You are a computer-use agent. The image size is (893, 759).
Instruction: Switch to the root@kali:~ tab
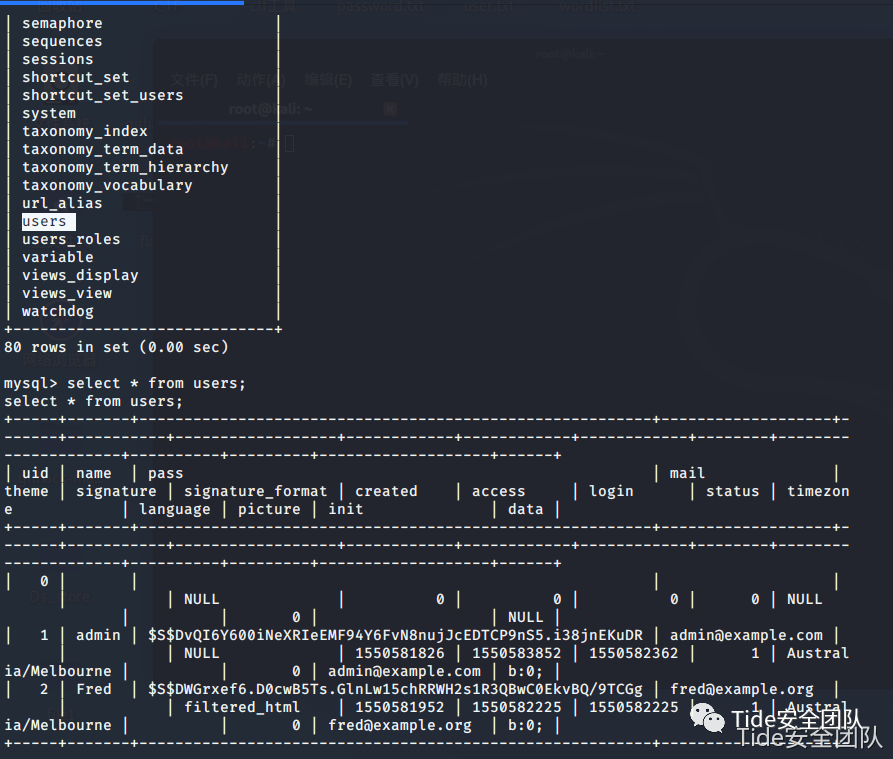point(270,109)
